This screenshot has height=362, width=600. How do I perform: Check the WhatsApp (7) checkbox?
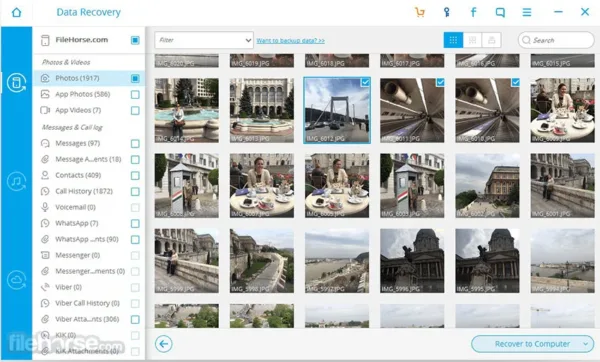135,223
